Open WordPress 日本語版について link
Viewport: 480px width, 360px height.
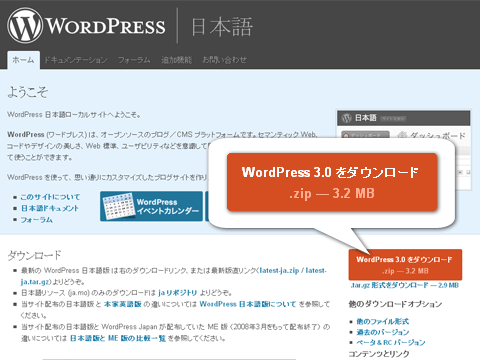click(248, 304)
